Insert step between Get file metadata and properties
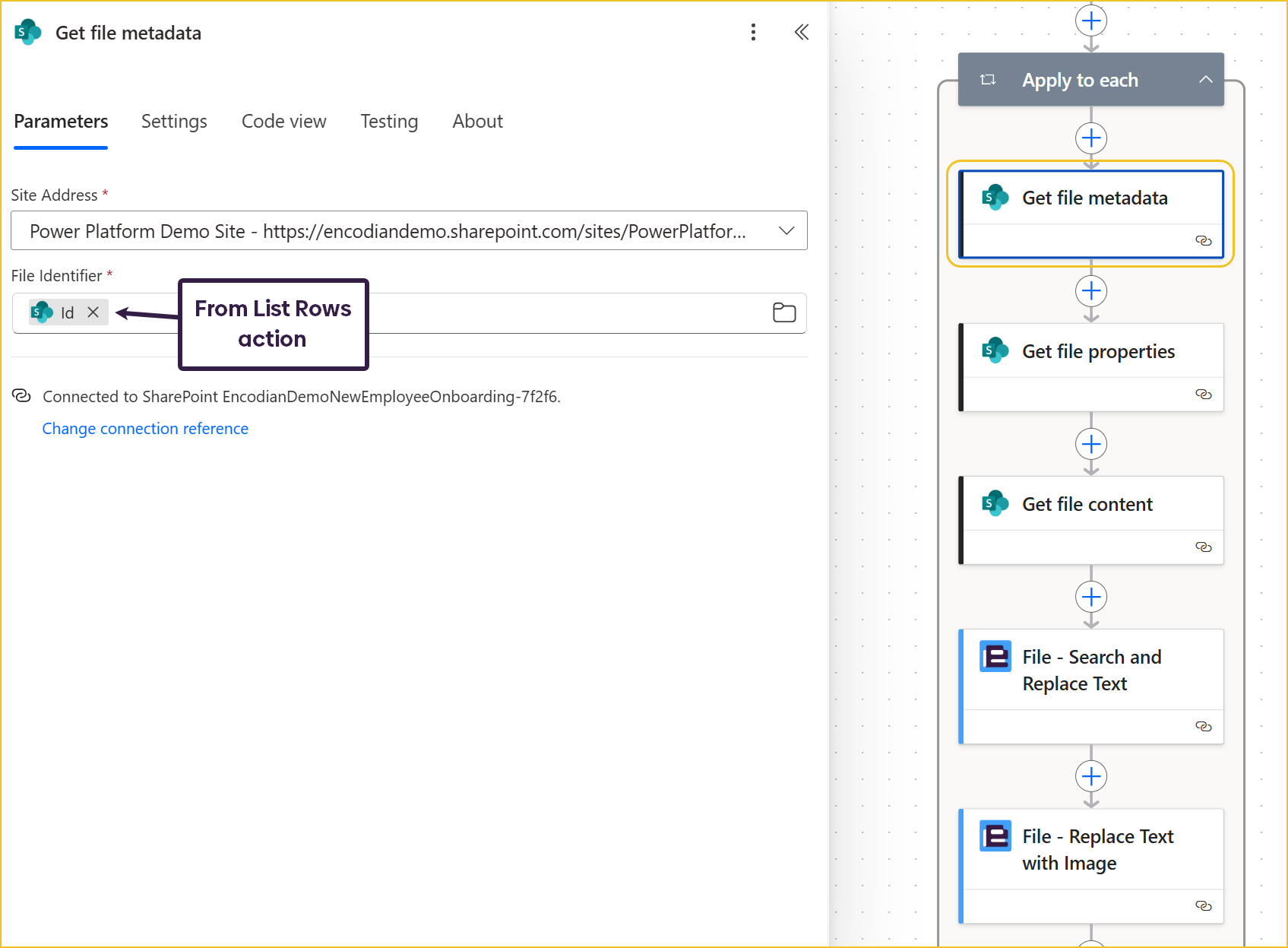 click(x=1090, y=291)
